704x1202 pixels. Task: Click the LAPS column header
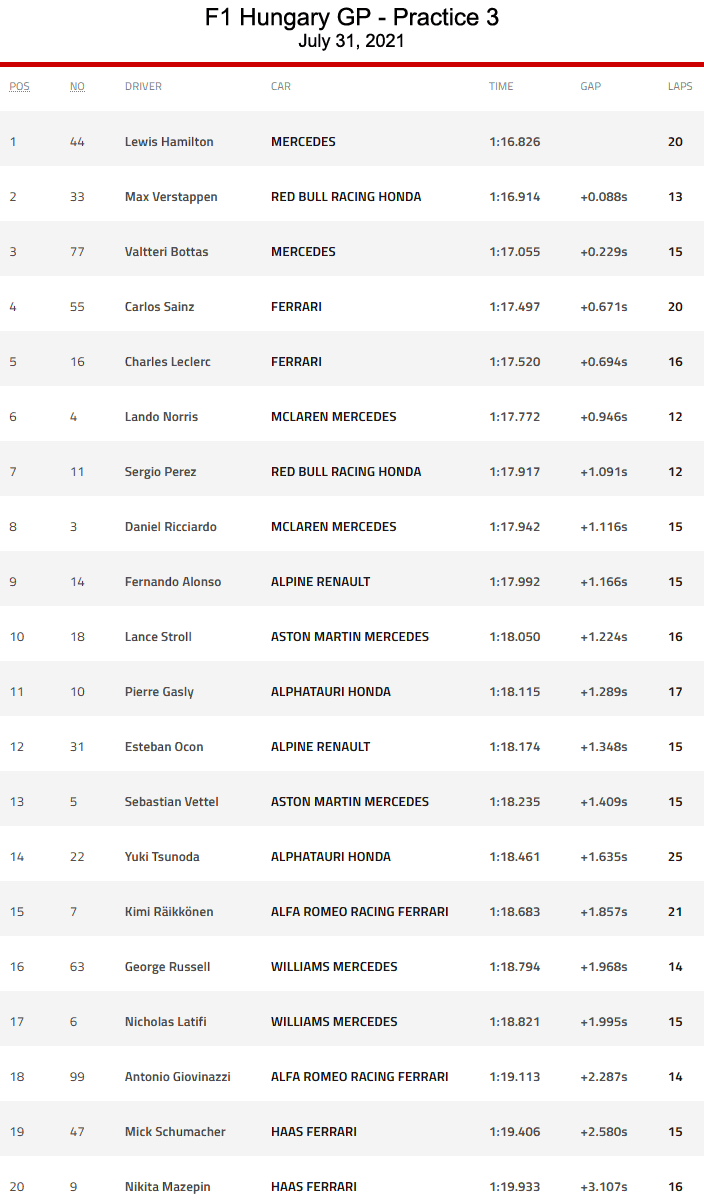680,86
